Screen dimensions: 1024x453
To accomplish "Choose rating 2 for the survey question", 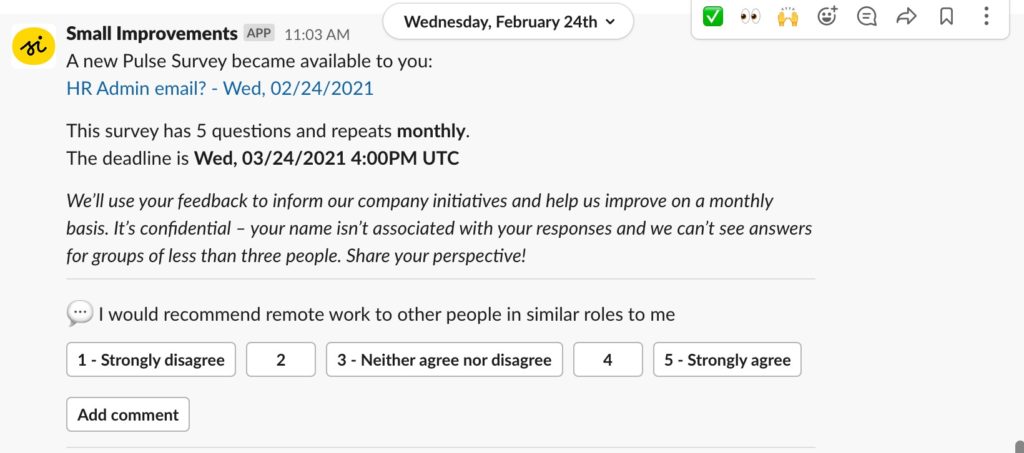I will click(x=281, y=360).
